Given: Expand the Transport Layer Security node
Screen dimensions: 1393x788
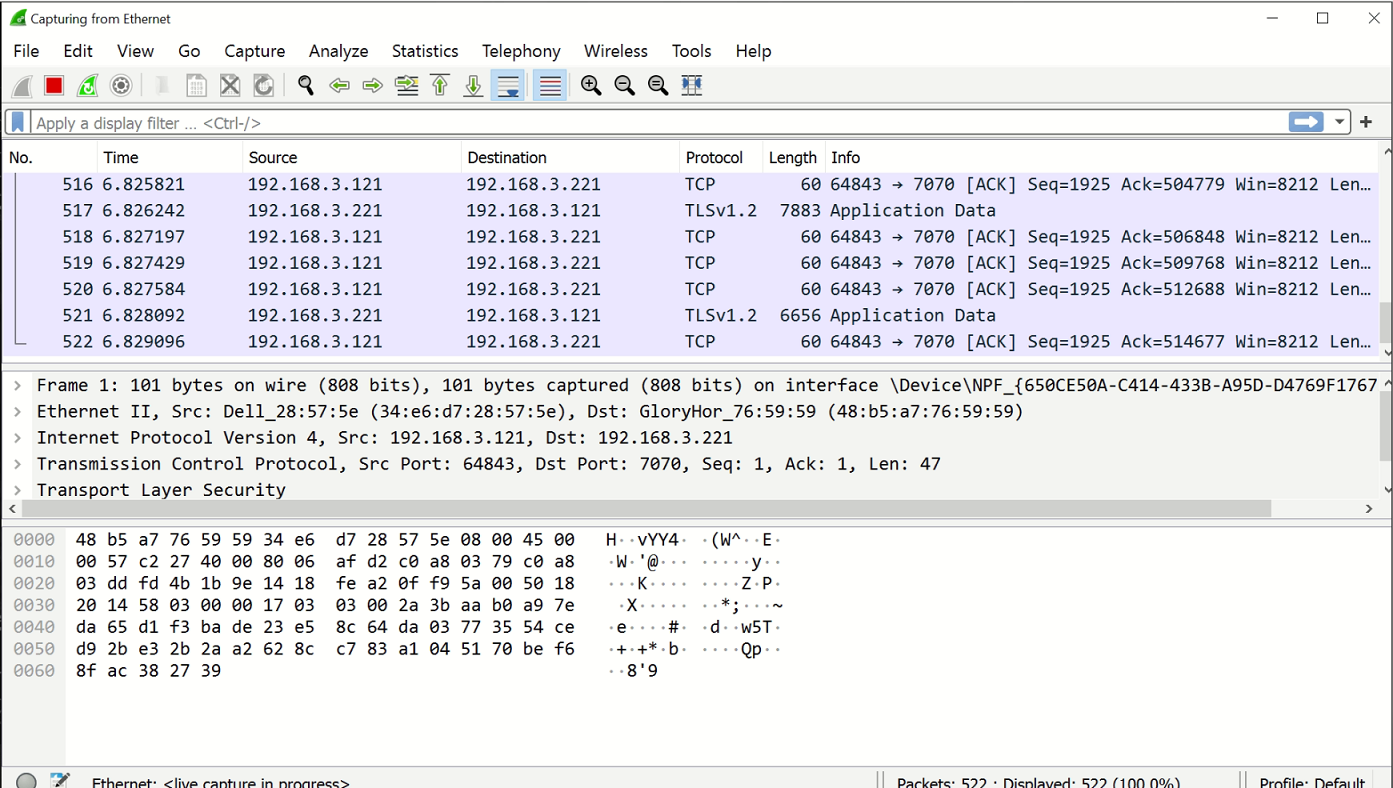Looking at the screenshot, I should coord(17,490).
